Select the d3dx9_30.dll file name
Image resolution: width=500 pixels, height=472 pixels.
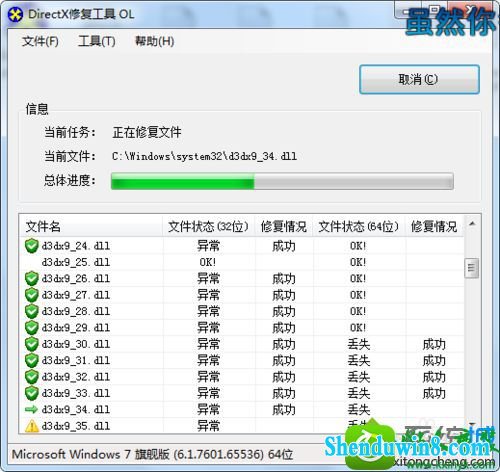click(76, 344)
